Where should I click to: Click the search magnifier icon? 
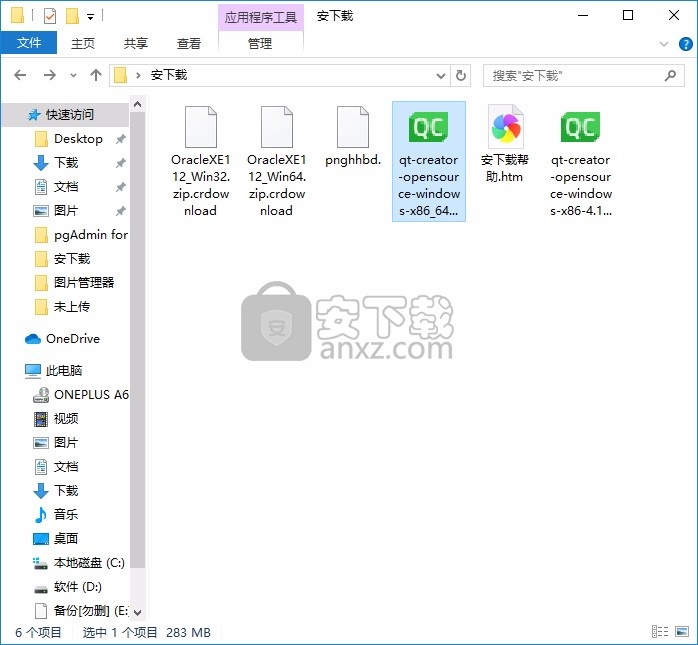(x=670, y=75)
